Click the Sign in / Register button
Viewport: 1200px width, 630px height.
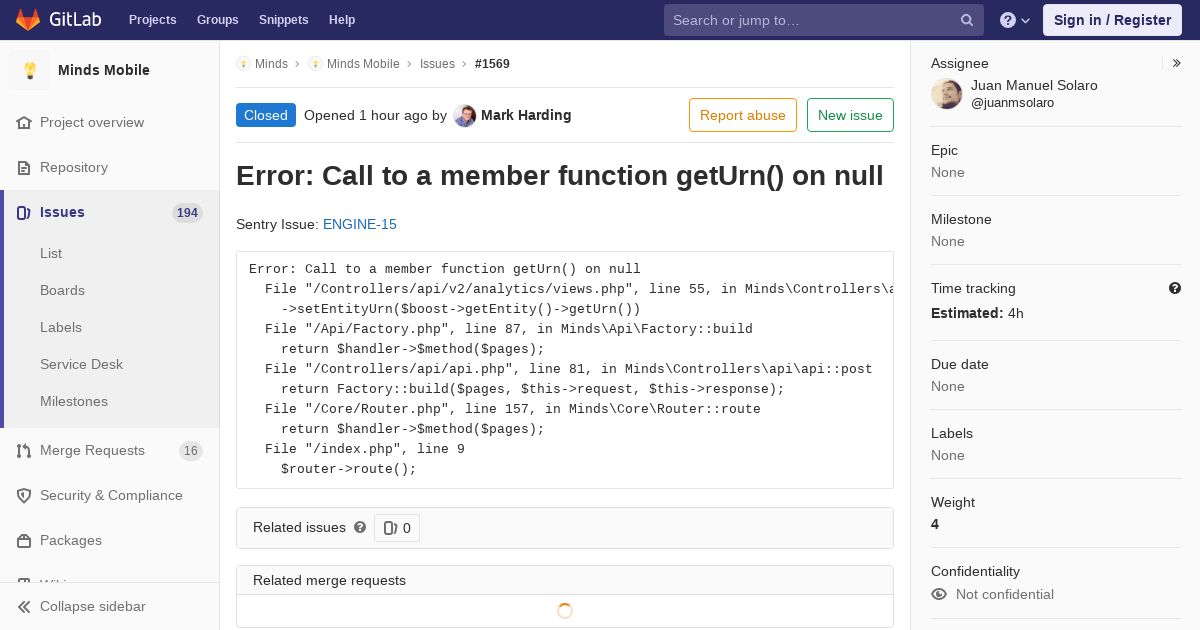point(1112,20)
